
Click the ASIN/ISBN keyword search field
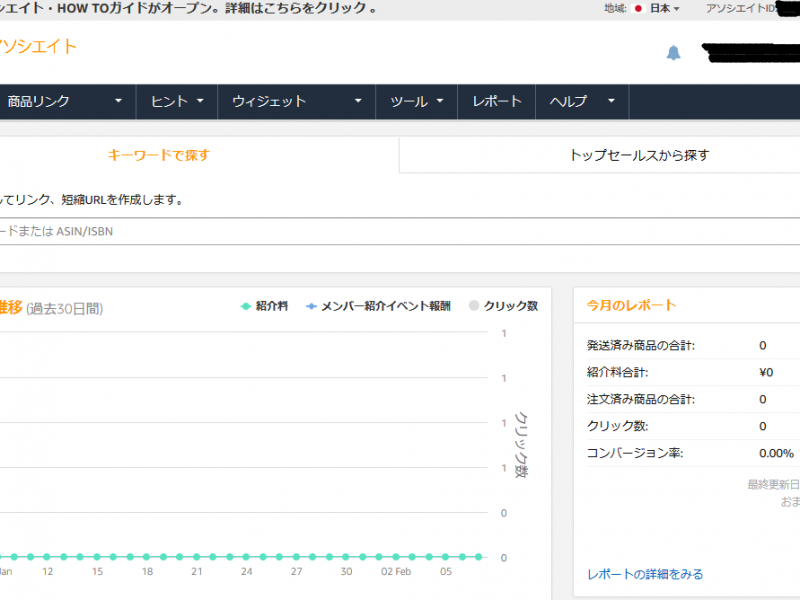click(x=400, y=231)
